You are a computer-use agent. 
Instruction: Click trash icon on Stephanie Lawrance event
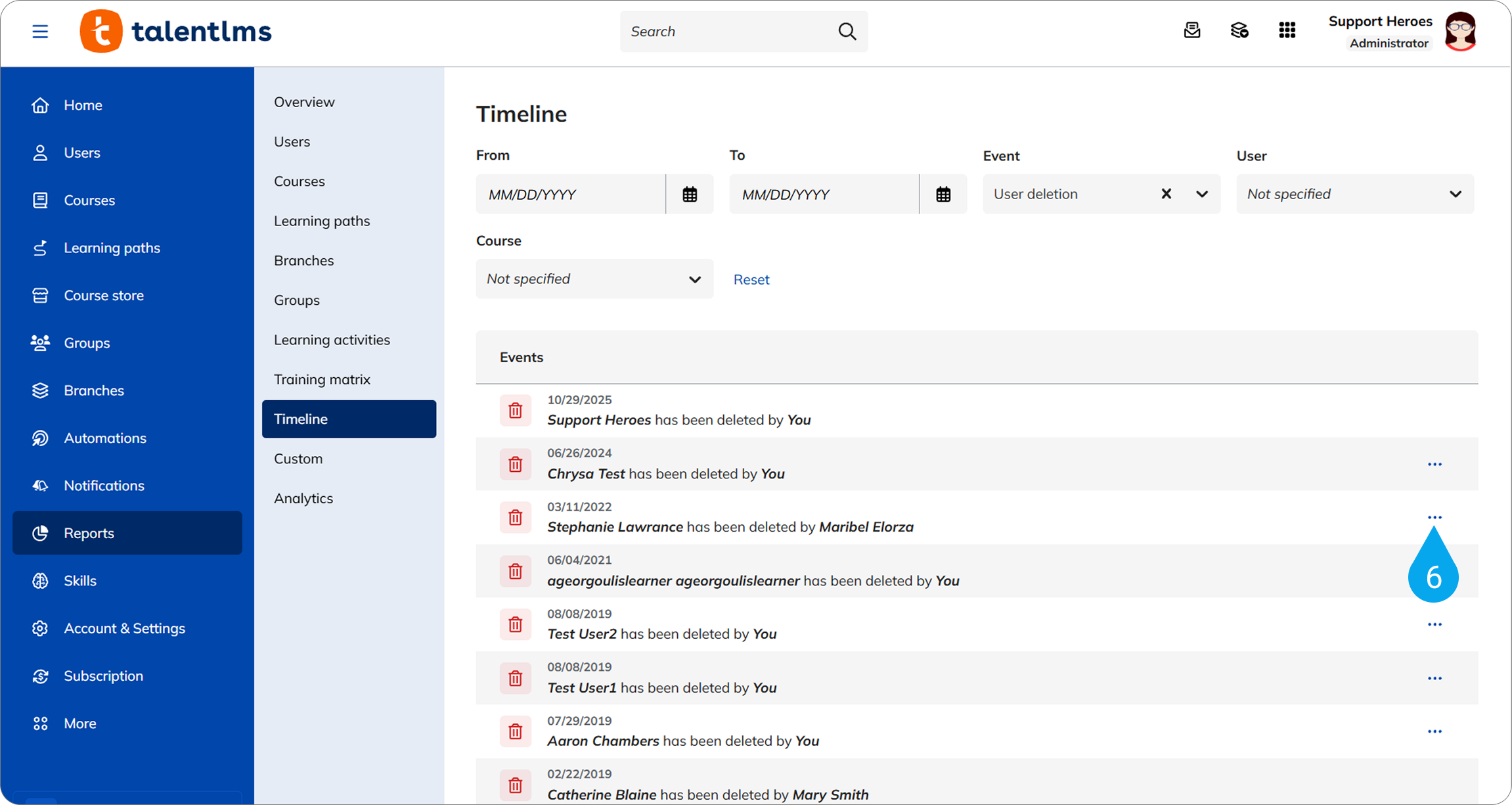[x=516, y=518]
